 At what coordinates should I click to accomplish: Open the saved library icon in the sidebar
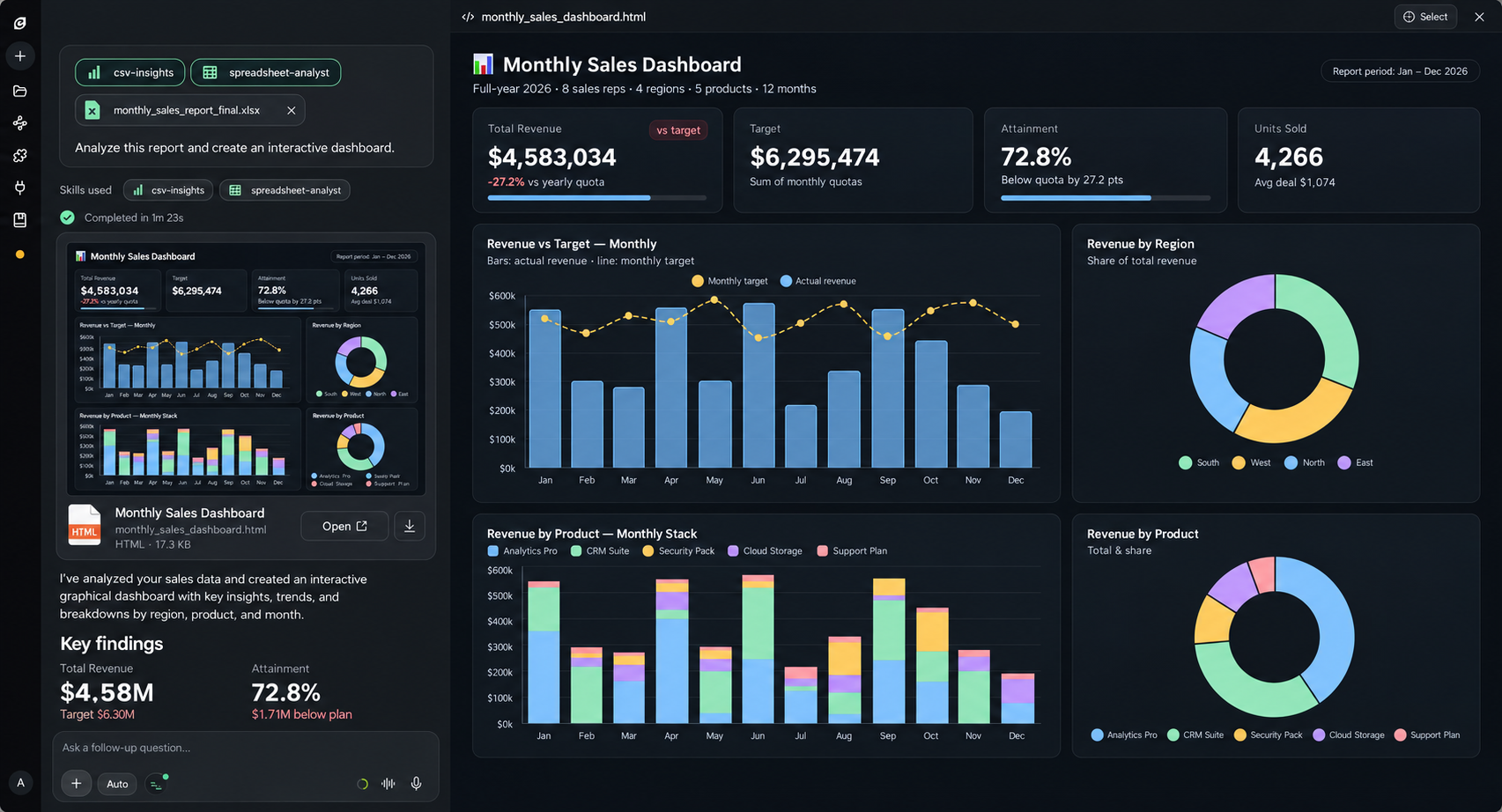pyautogui.click(x=19, y=220)
